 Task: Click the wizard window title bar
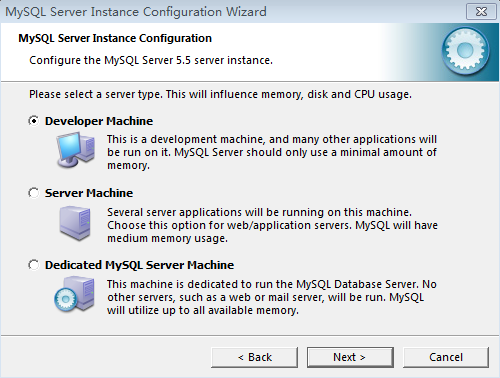pyautogui.click(x=233, y=12)
